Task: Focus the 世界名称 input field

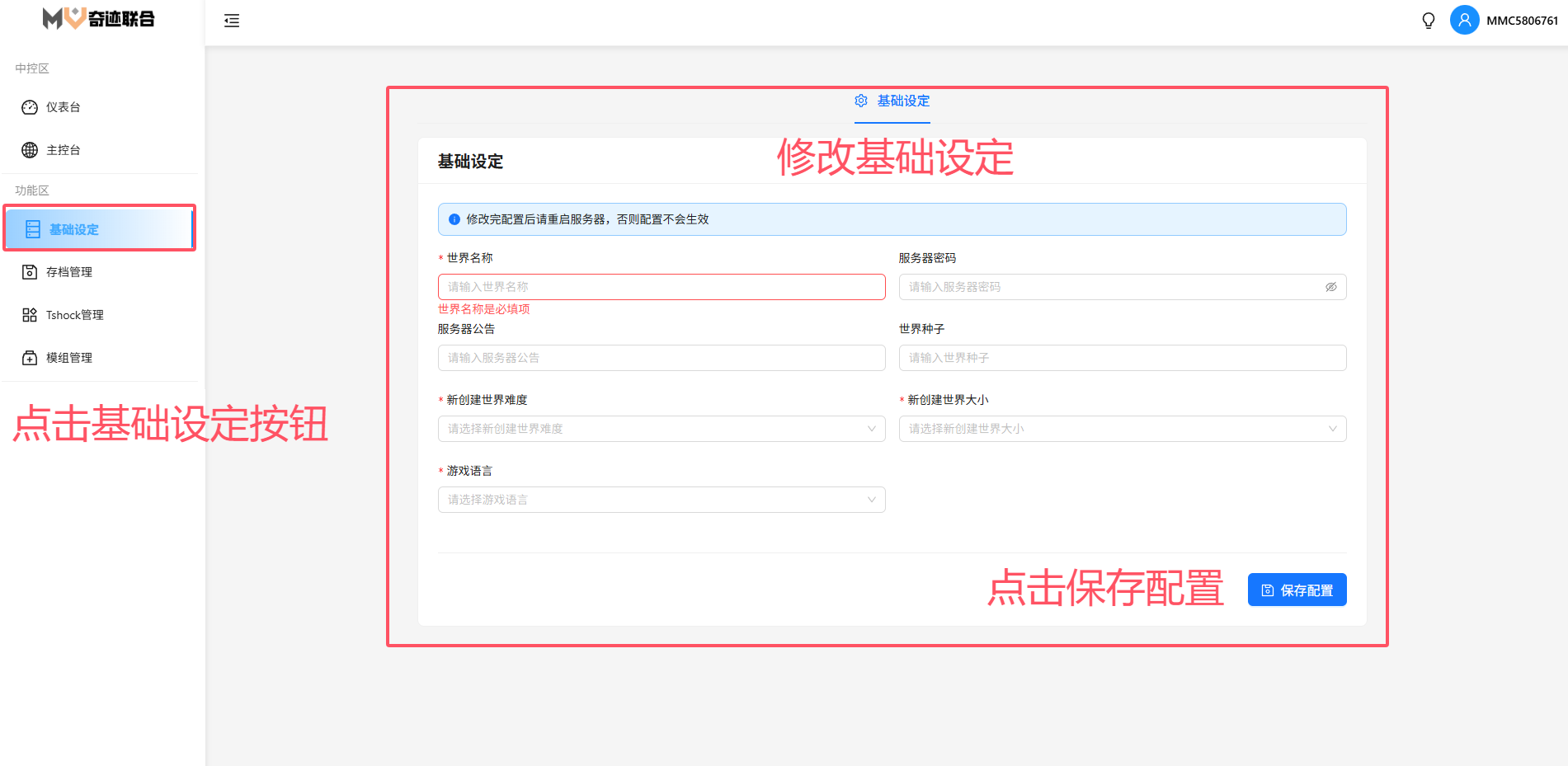Action: (661, 287)
